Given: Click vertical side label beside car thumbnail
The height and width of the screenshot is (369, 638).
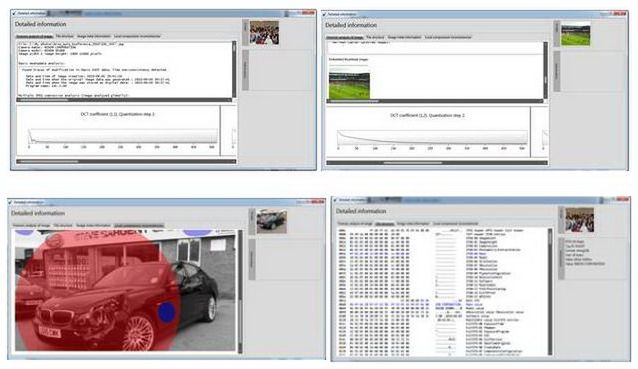Looking at the screenshot, I should tap(252, 221).
